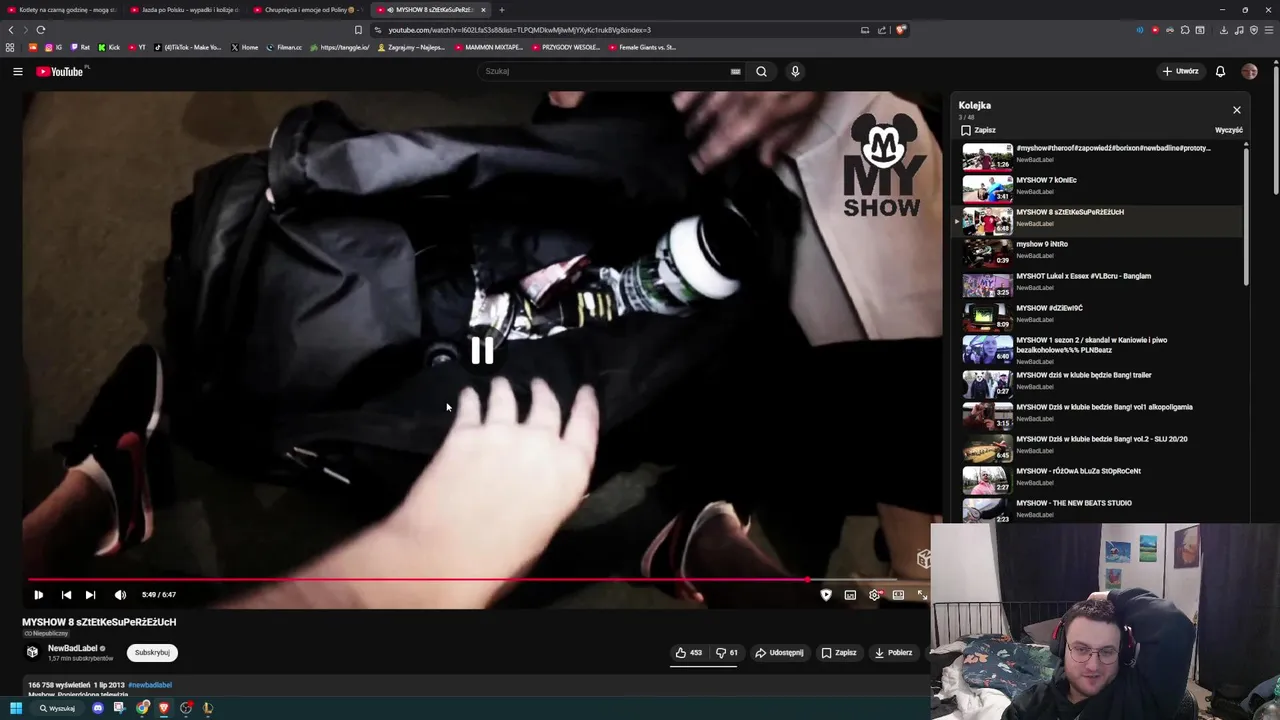Viewport: 1280px width, 720px height.
Task: Play Dziś w klubie będzie Bang! trailer
Action: (1101, 382)
